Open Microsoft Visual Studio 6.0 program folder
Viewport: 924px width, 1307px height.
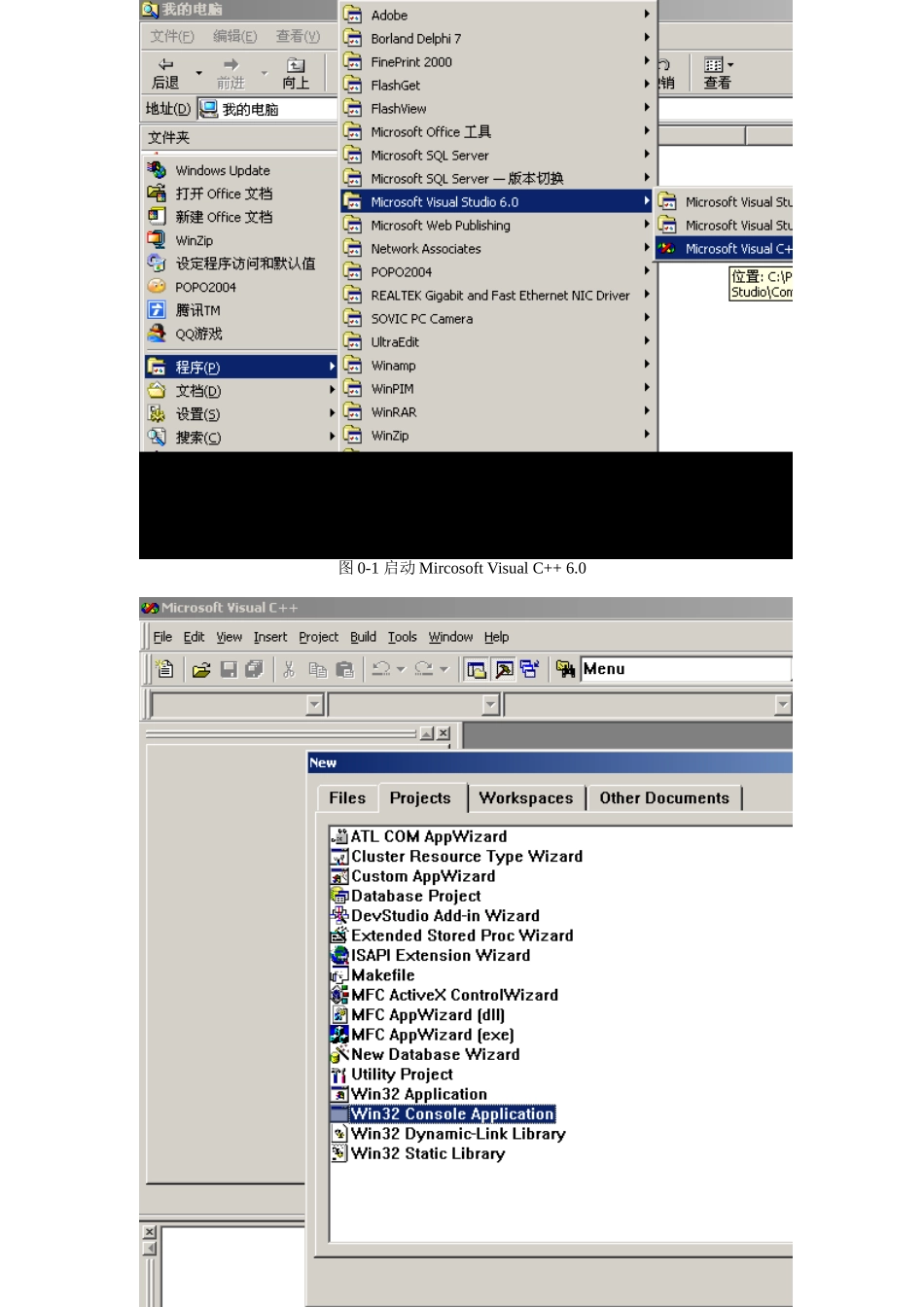(x=496, y=201)
